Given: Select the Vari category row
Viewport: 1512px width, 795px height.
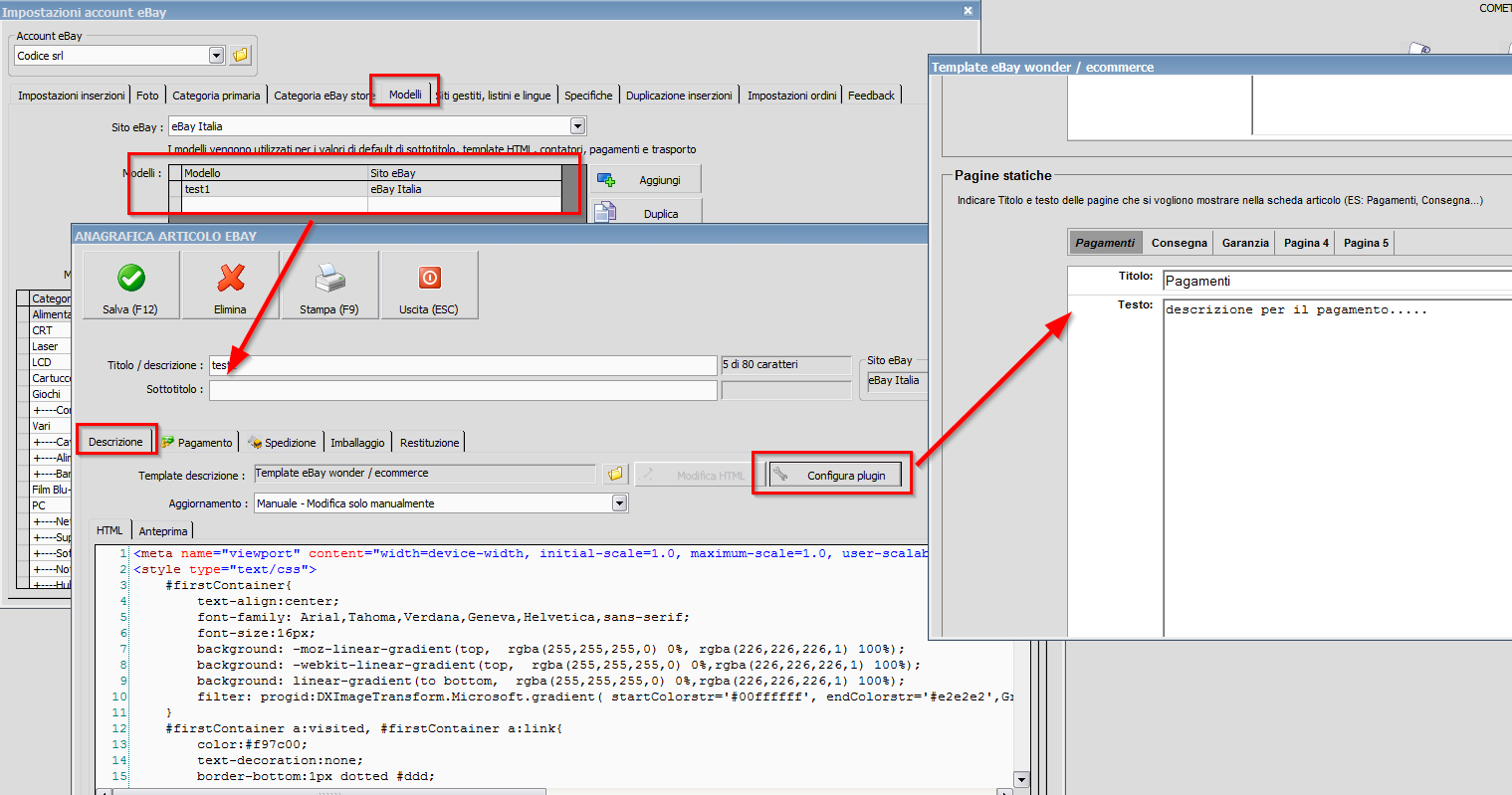Looking at the screenshot, I should pos(50,426).
